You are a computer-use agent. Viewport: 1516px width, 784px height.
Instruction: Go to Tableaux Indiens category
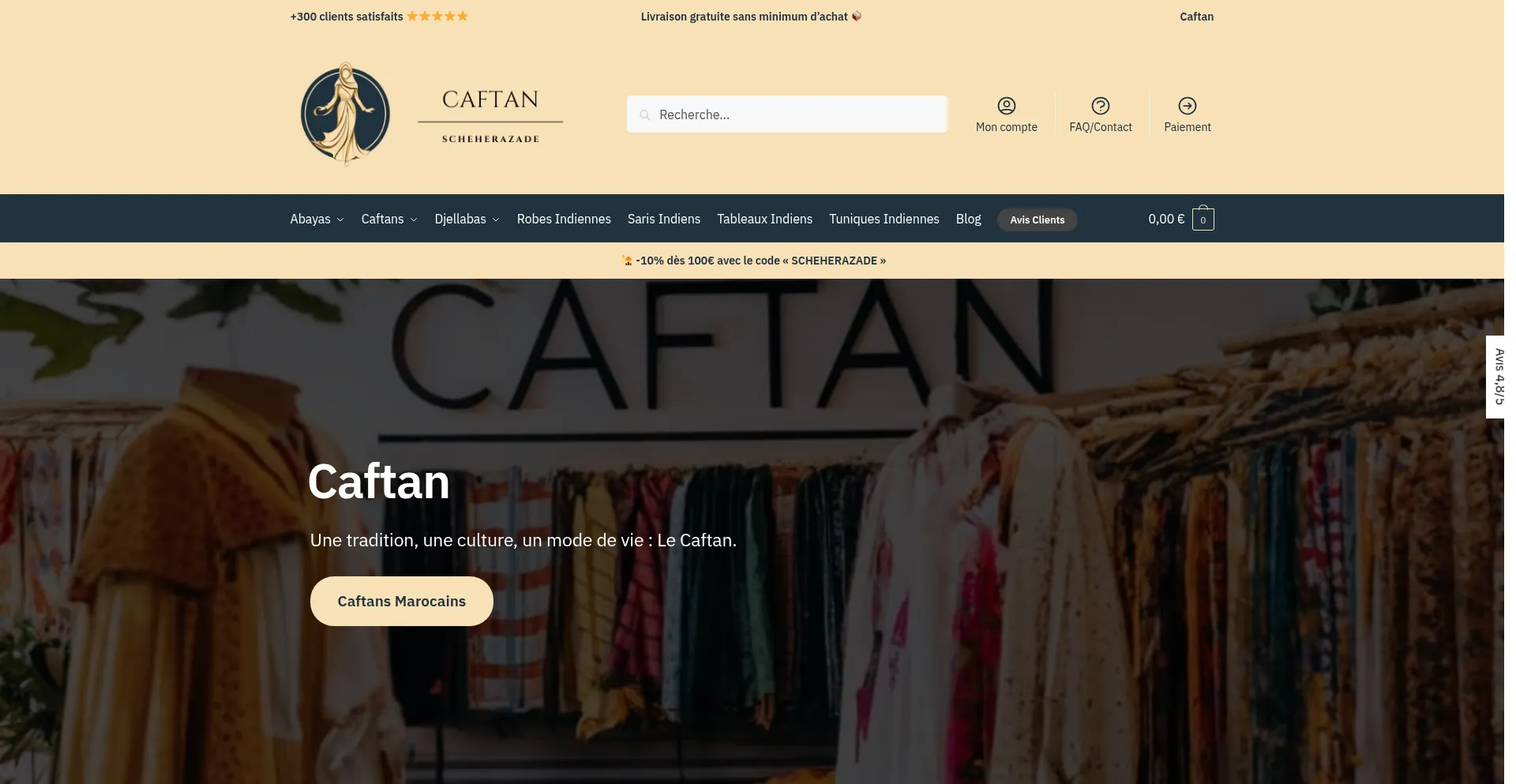764,219
